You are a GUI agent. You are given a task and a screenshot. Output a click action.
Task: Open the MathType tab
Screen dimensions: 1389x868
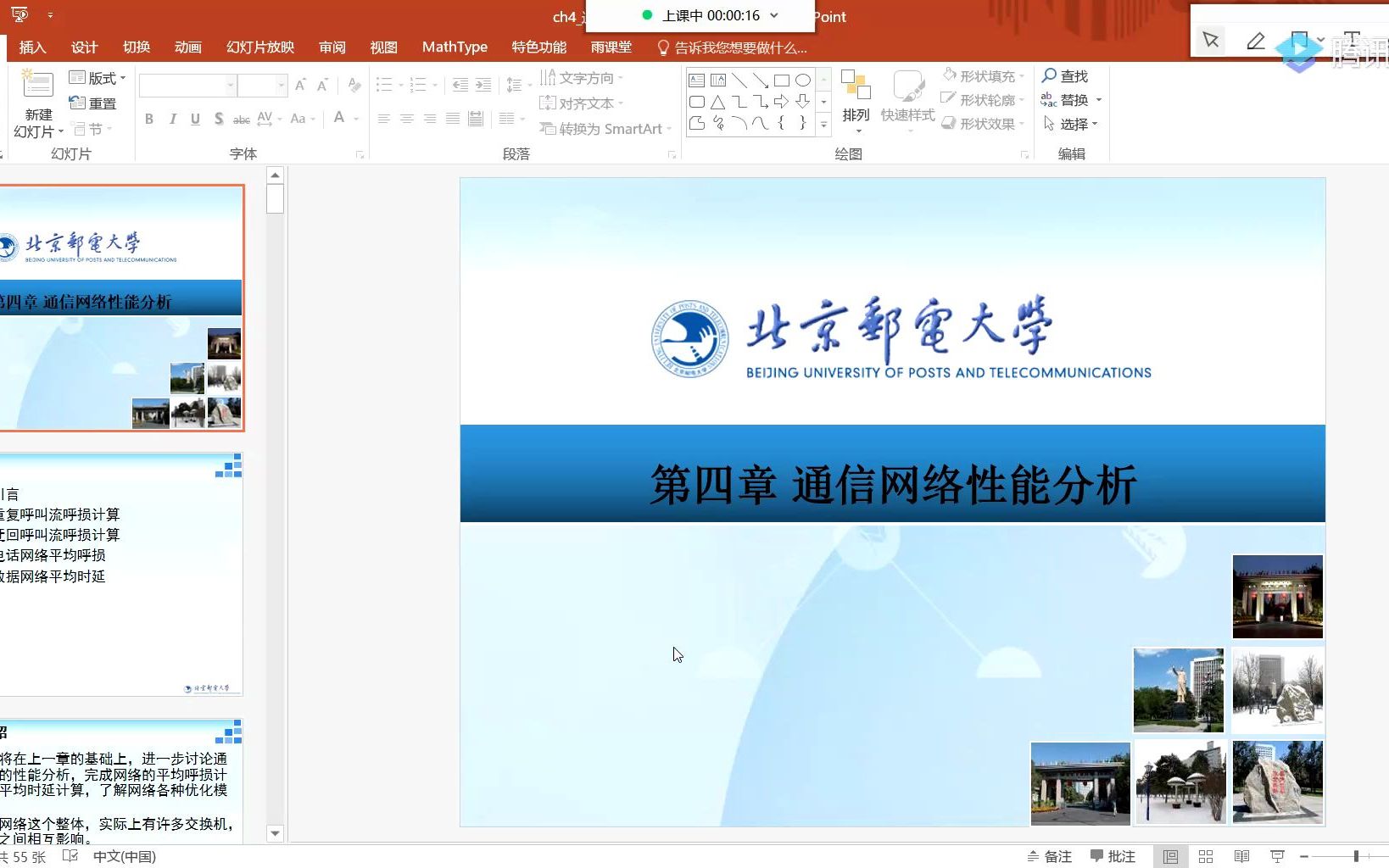pyautogui.click(x=455, y=47)
